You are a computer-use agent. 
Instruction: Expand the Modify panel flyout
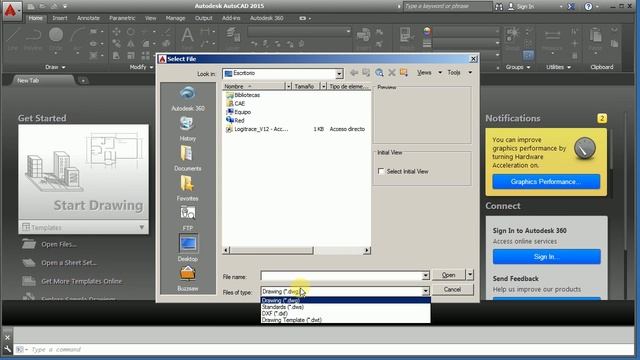pyautogui.click(x=141, y=67)
